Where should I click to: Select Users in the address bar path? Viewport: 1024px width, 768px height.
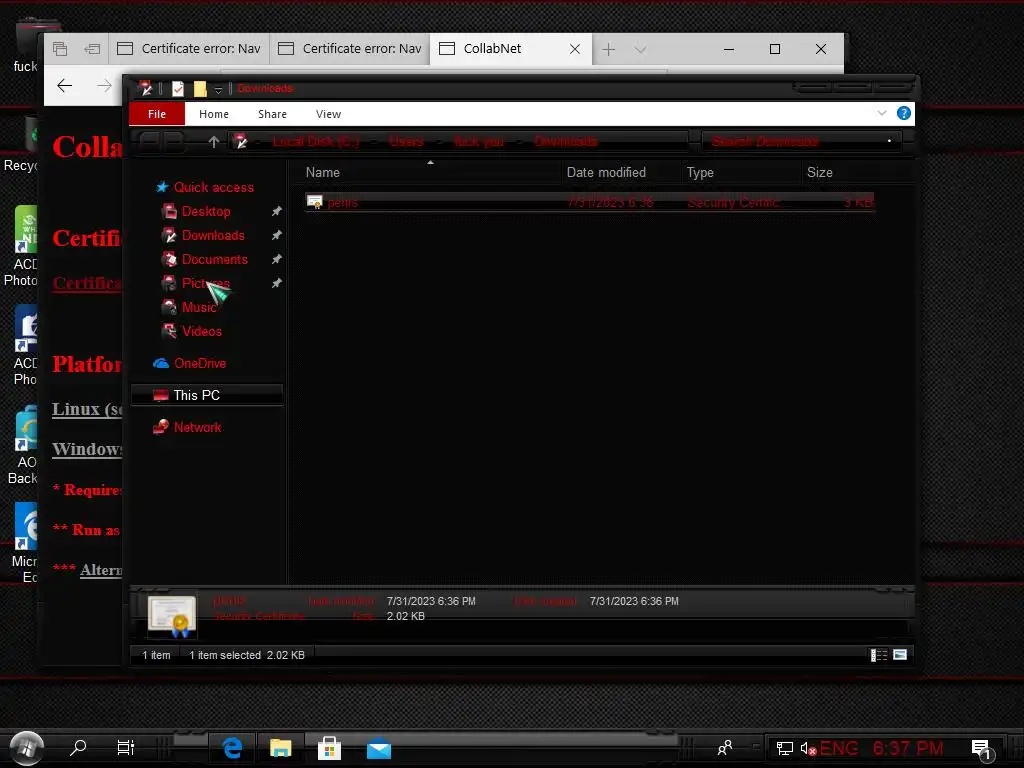point(406,141)
